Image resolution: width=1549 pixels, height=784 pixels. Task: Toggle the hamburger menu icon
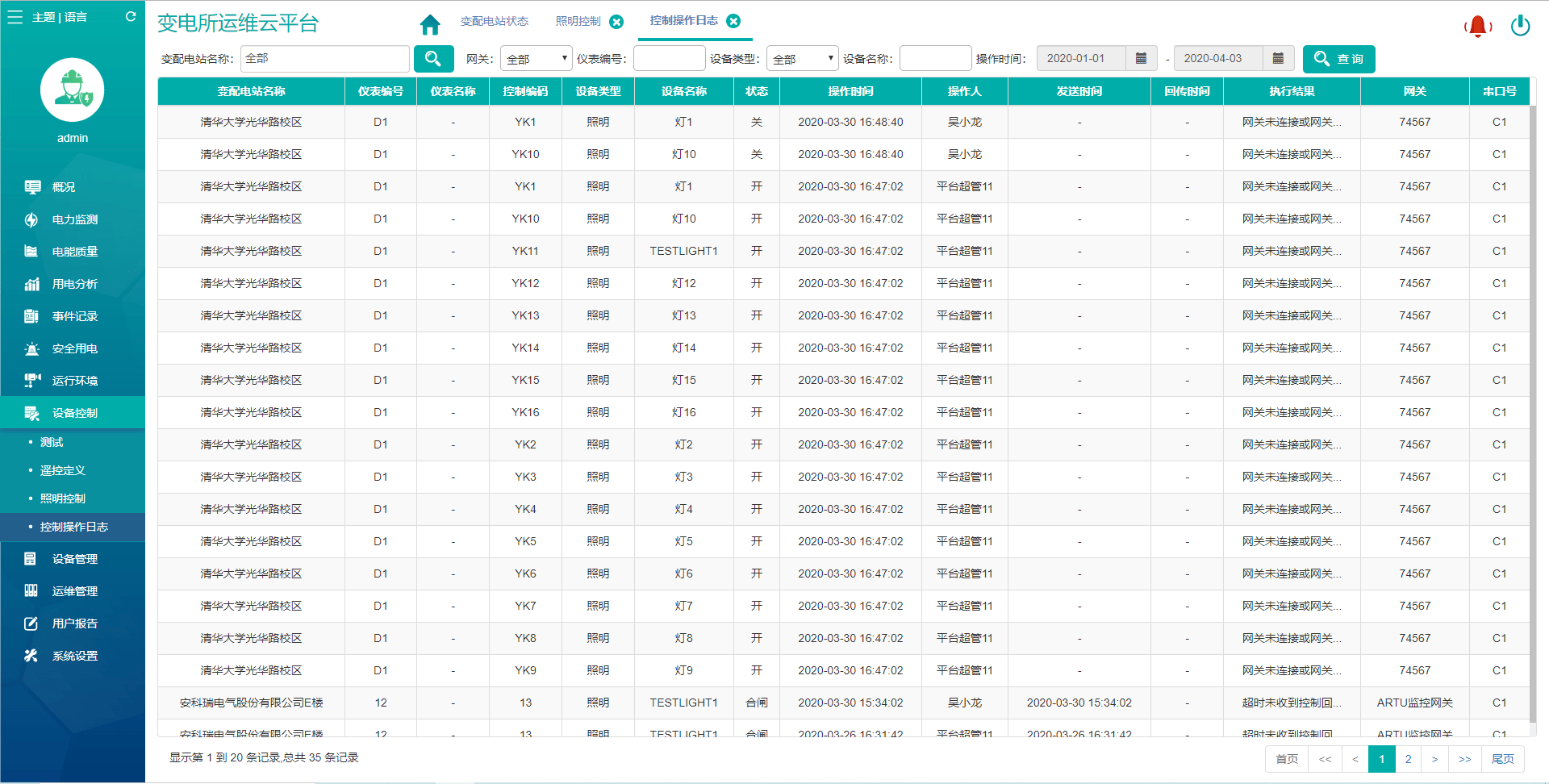(x=15, y=17)
